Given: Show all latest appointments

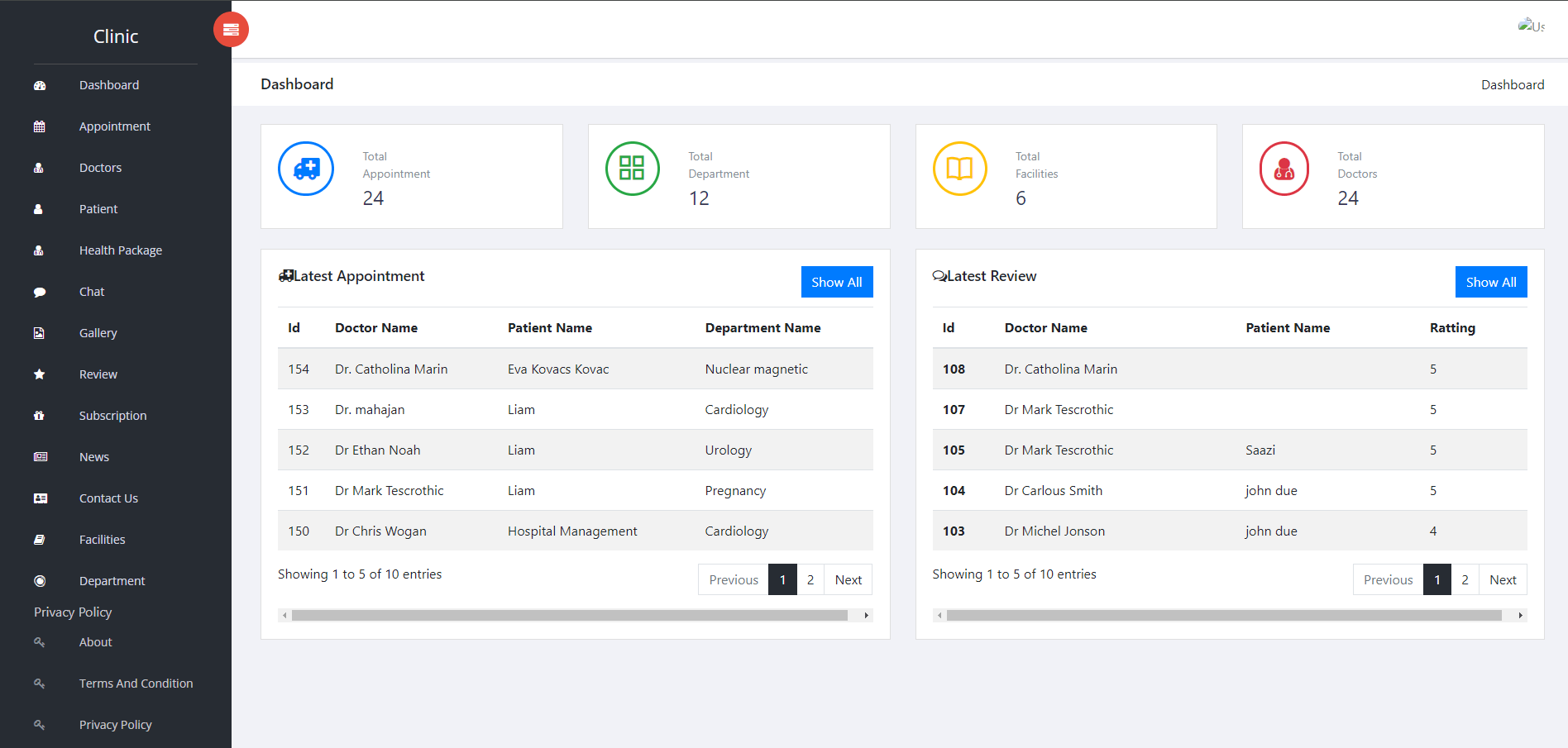Looking at the screenshot, I should pos(836,282).
